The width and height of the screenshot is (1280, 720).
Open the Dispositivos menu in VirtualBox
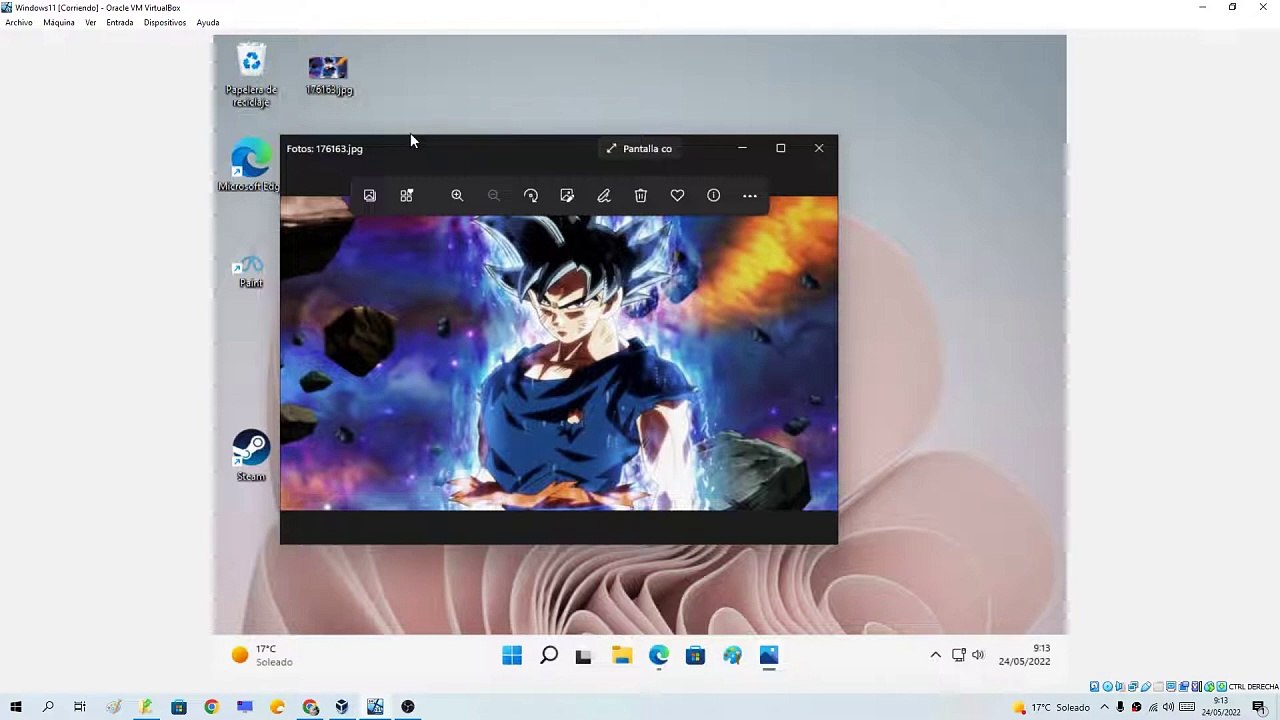(x=165, y=22)
